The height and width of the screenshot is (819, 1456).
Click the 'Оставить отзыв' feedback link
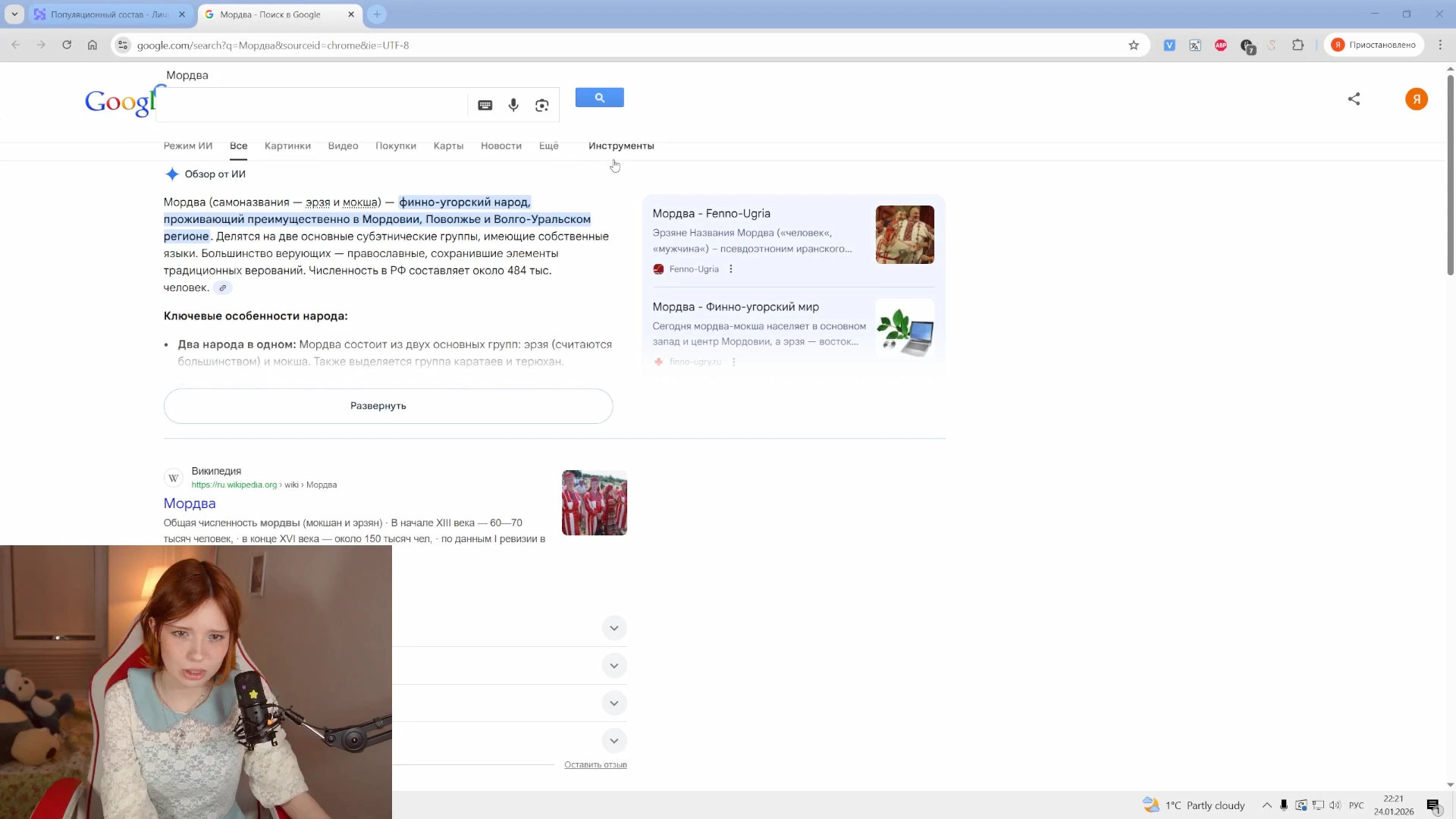[x=595, y=764]
